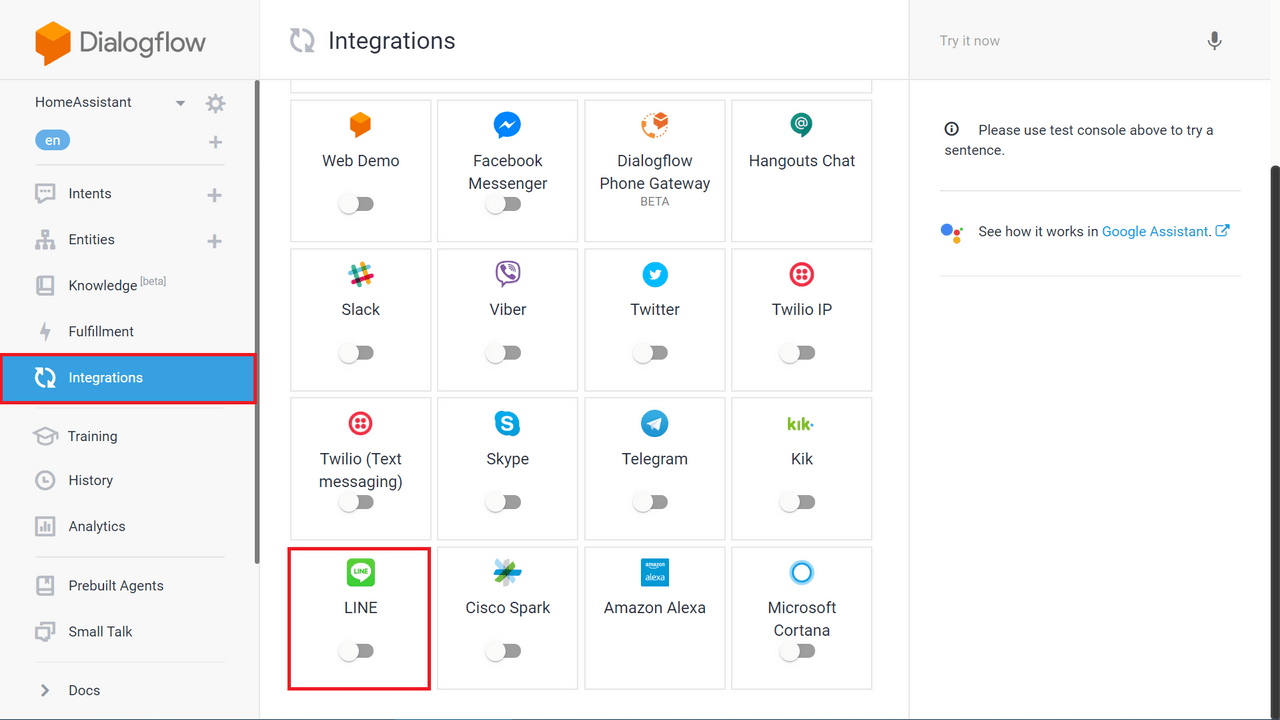This screenshot has width=1280, height=720.
Task: Activate the microphone in Try it now
Action: [1214, 41]
